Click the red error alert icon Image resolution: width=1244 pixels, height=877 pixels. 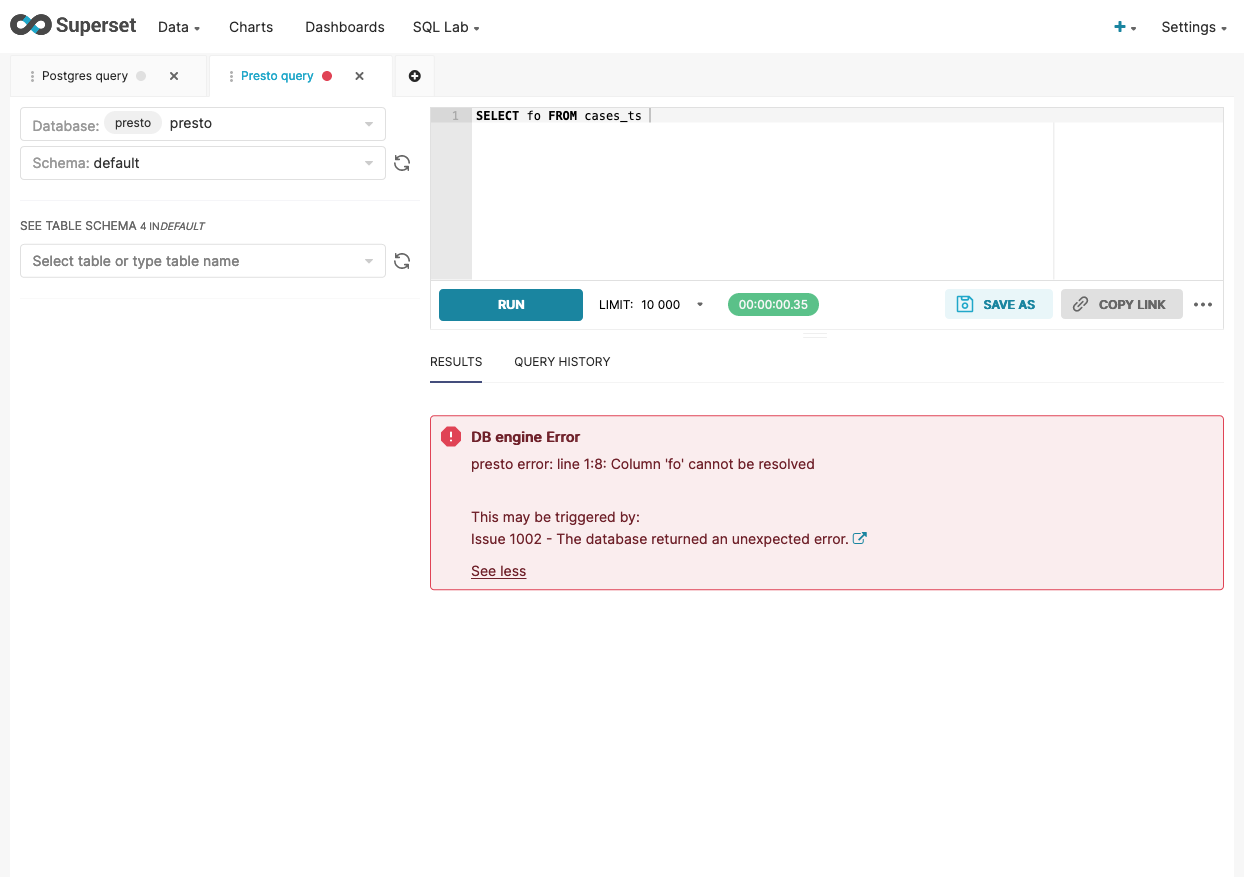[451, 437]
